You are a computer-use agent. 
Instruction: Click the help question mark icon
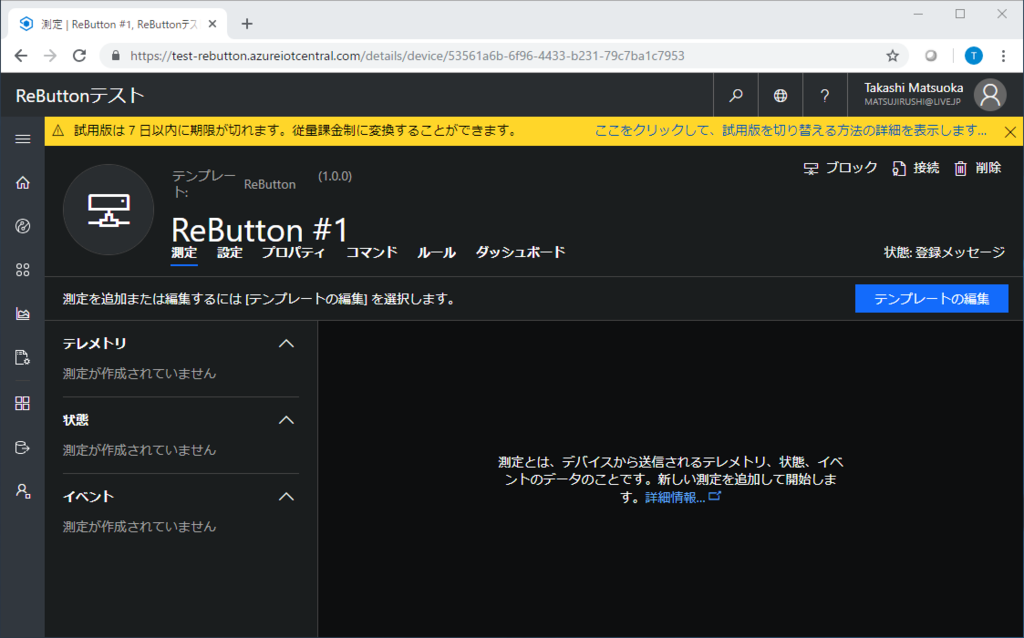point(824,94)
